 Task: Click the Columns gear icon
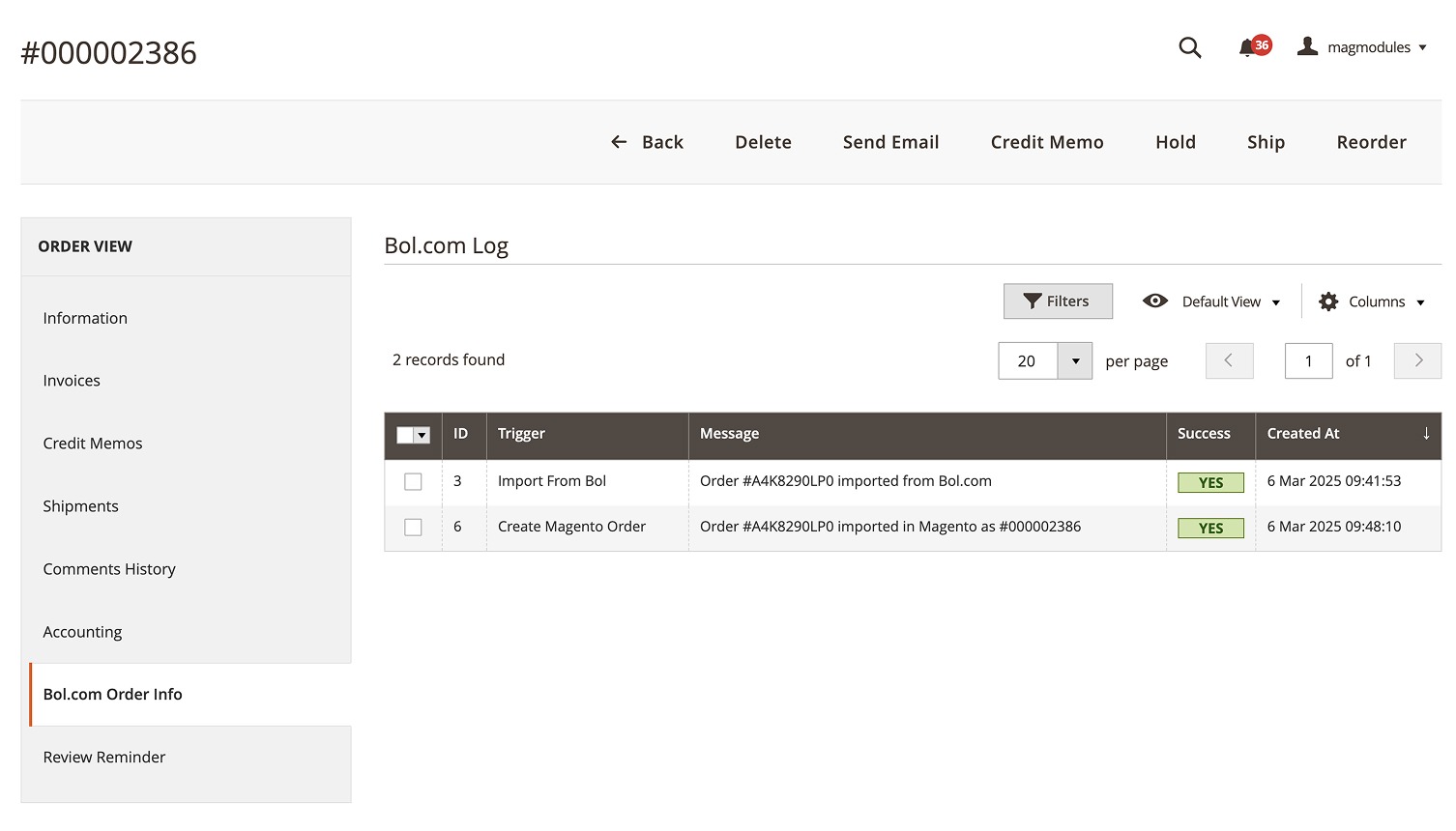click(1328, 301)
